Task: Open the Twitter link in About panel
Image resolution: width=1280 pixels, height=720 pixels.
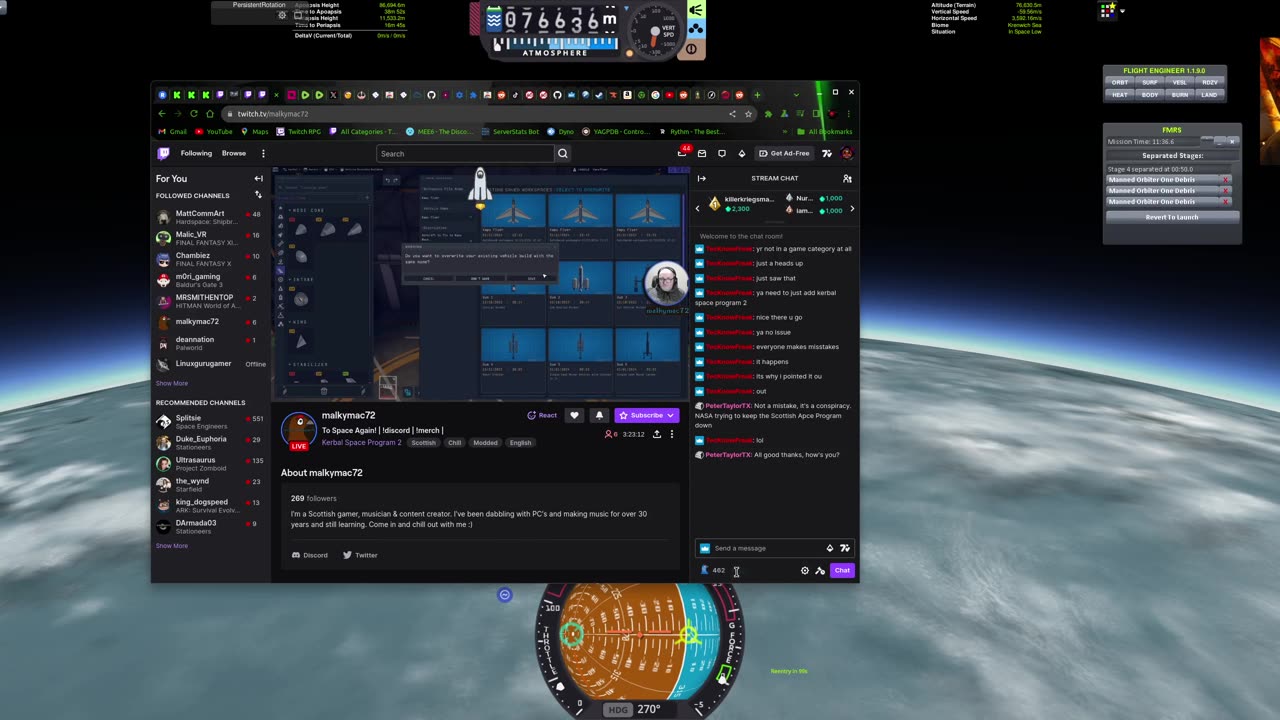Action: pos(360,555)
